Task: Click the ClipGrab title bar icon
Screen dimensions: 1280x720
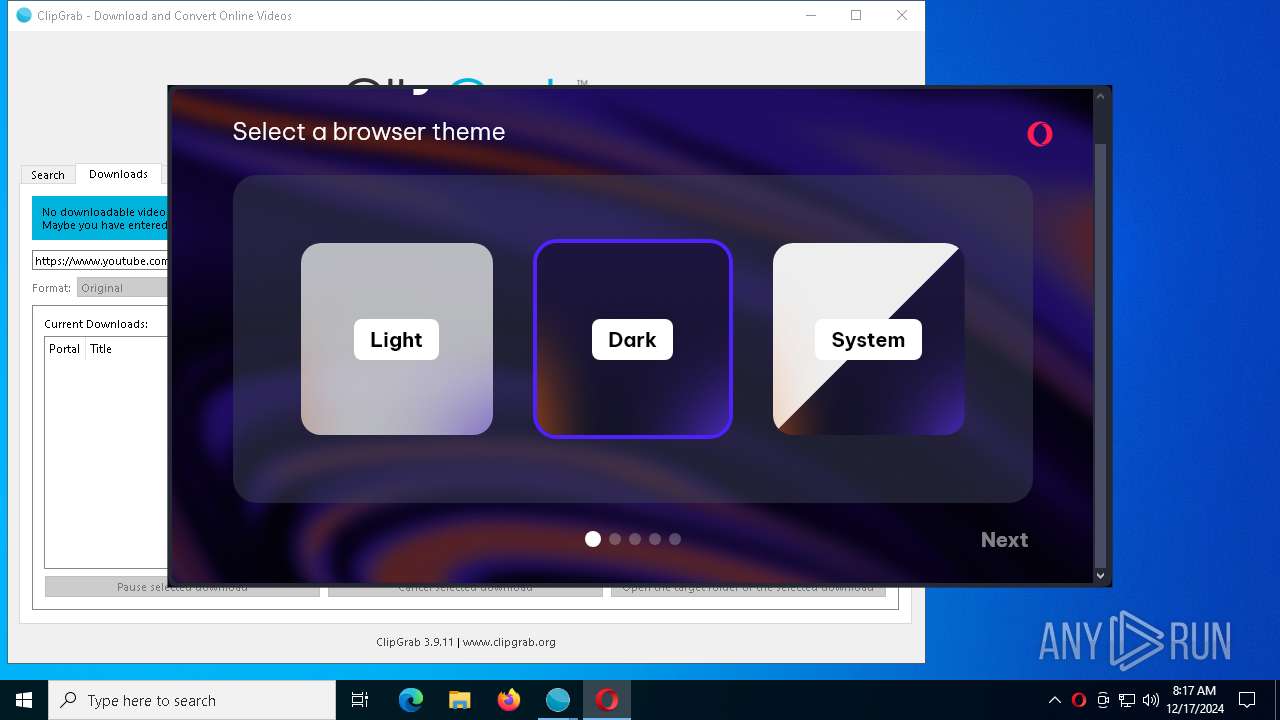Action: coord(24,15)
